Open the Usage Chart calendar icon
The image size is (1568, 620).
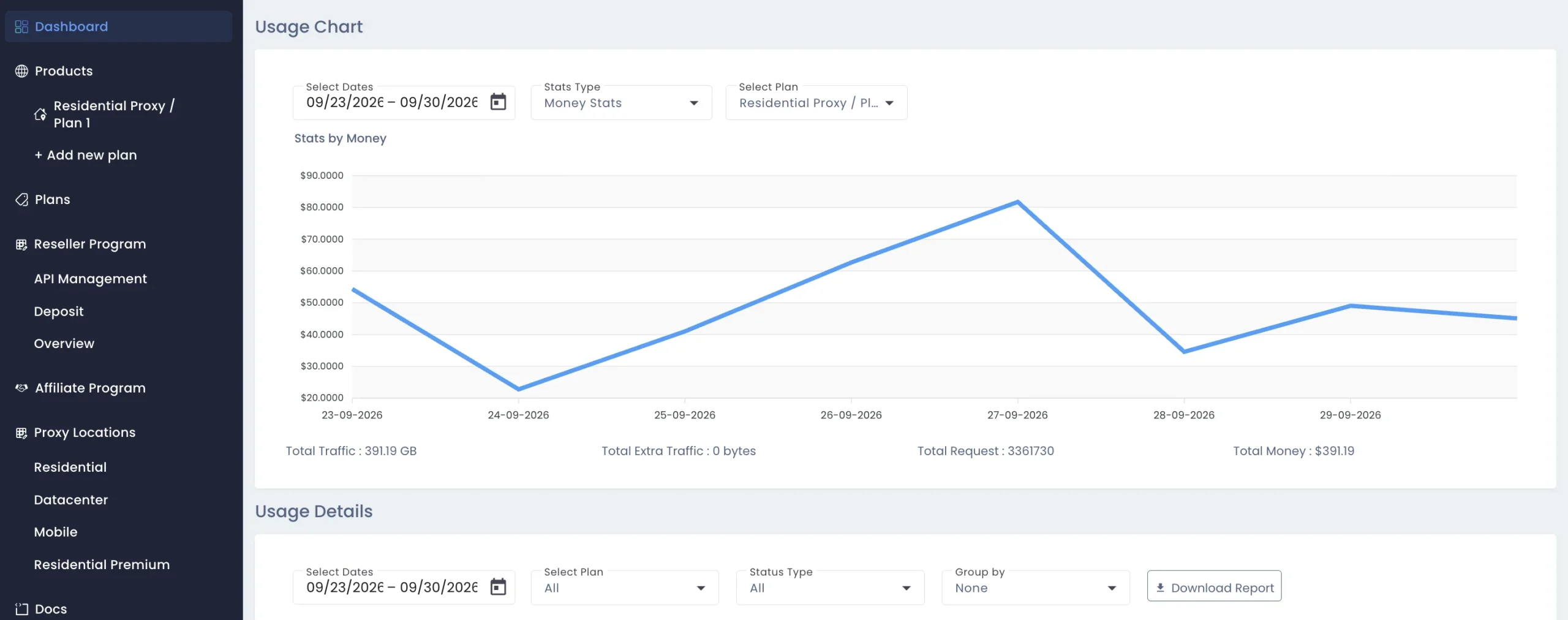[x=499, y=102]
